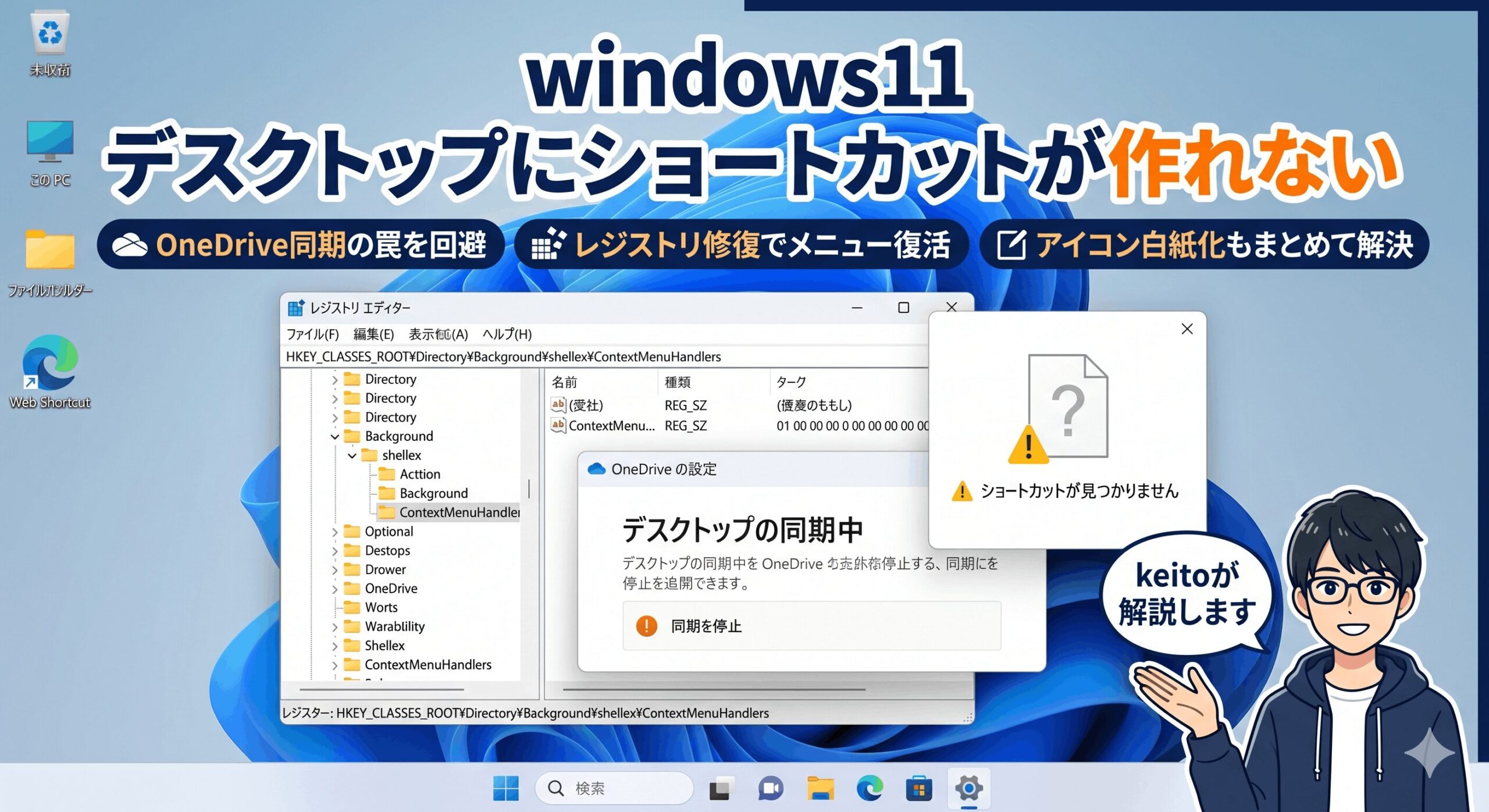Select the Worts key label

[x=381, y=607]
